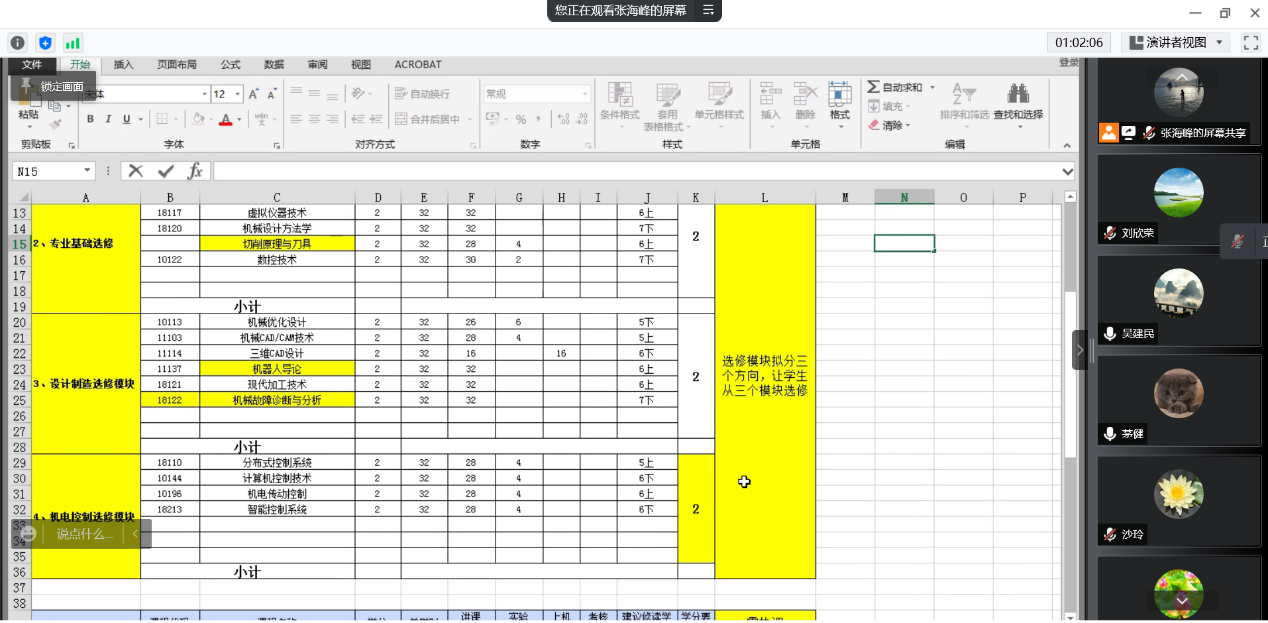
Task: Open the font size 12 dropdown
Action: click(x=237, y=94)
